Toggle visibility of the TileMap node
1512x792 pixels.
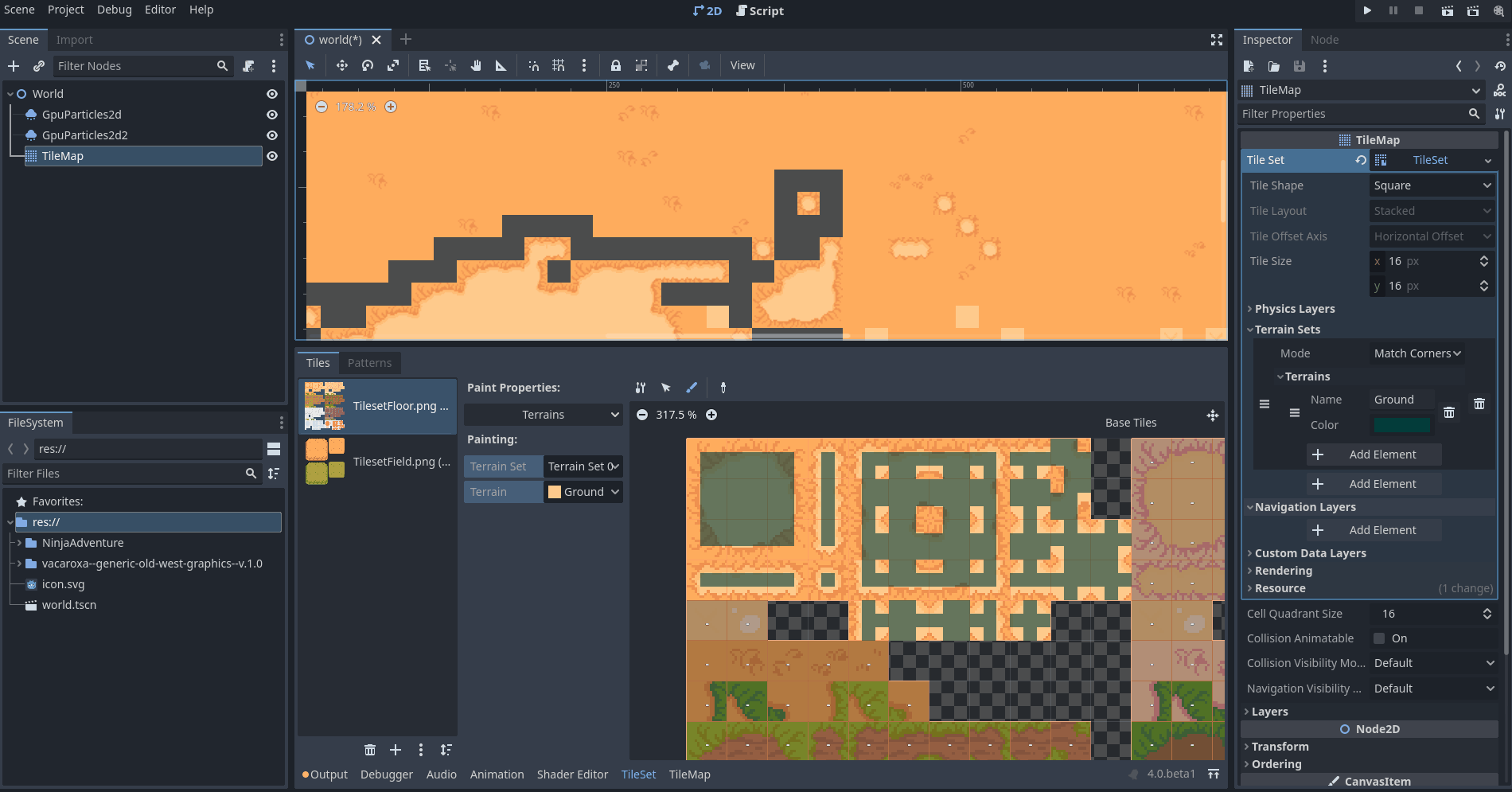(x=271, y=156)
